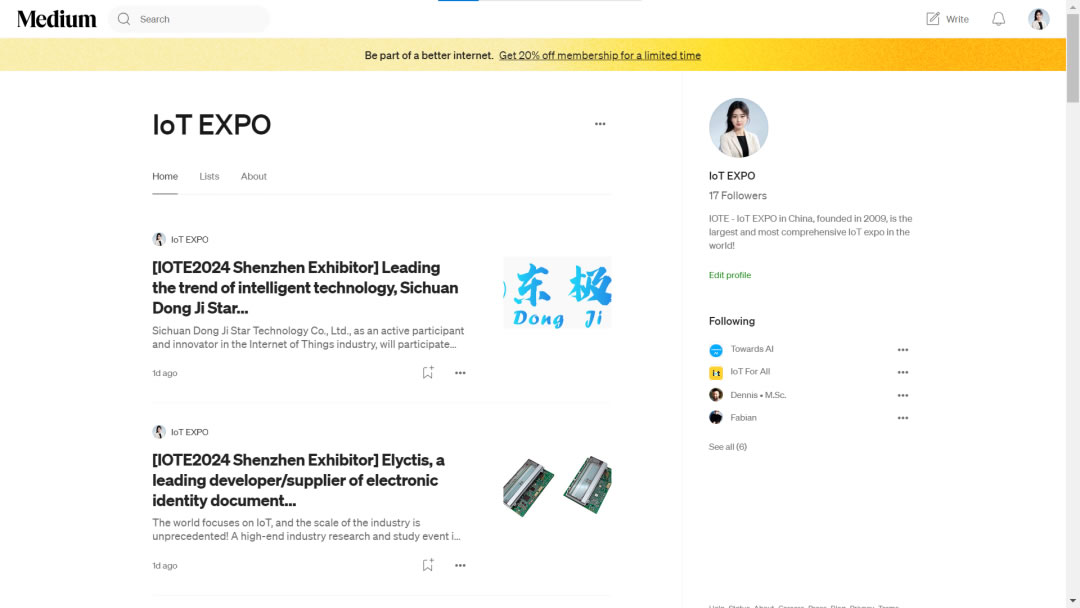Click the page vertical scrollbar thumb

(x=1072, y=58)
